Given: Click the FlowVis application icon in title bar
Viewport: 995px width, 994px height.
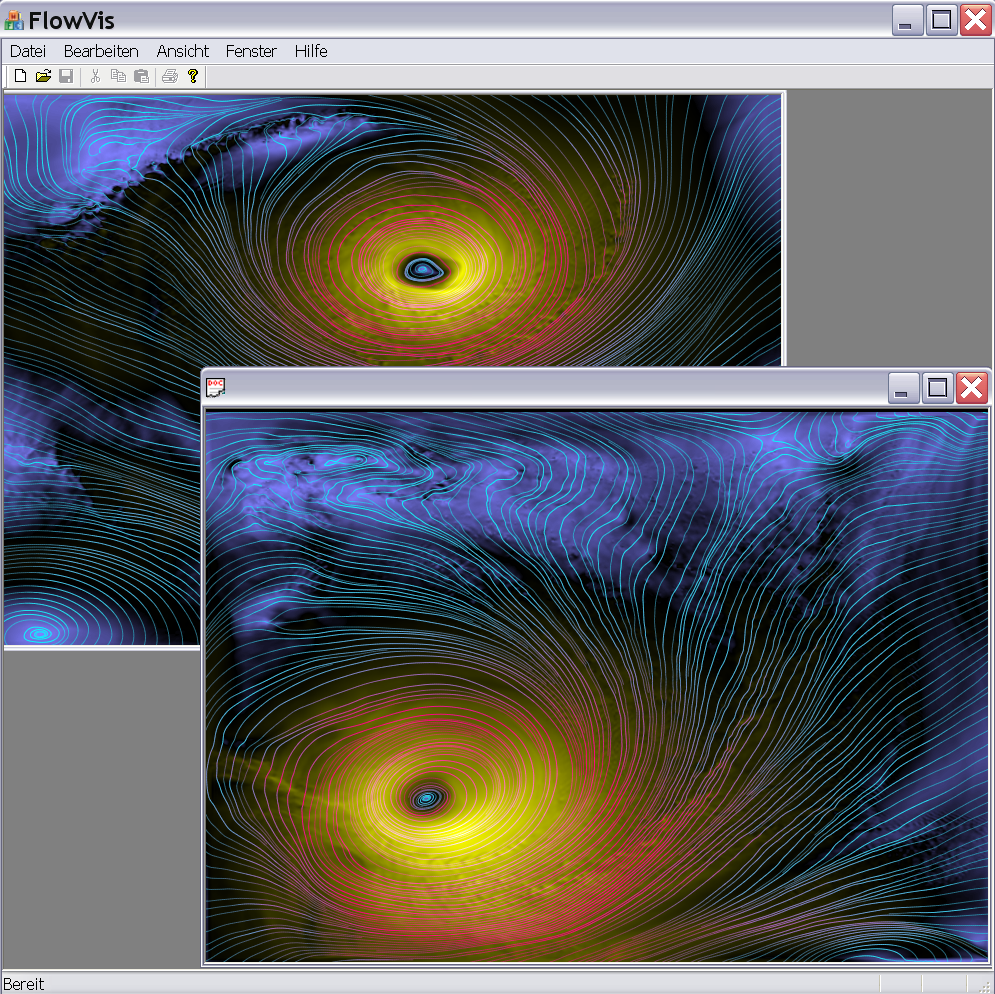Looking at the screenshot, I should click(14, 20).
